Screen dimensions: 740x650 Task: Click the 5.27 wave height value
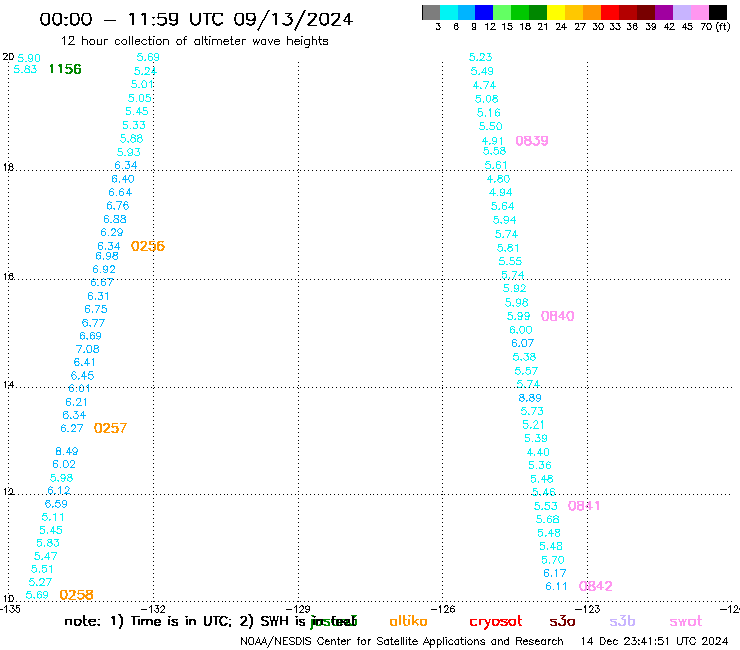click(40, 582)
